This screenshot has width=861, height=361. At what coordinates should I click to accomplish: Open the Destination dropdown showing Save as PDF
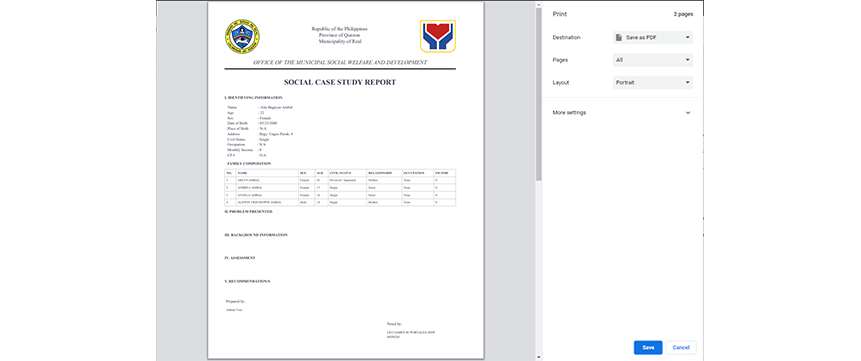click(653, 37)
